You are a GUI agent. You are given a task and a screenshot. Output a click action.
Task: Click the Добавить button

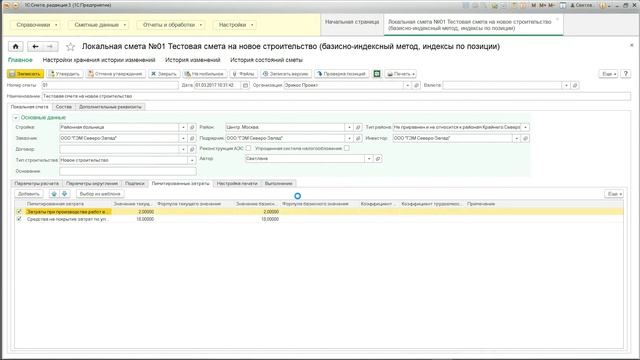point(29,194)
